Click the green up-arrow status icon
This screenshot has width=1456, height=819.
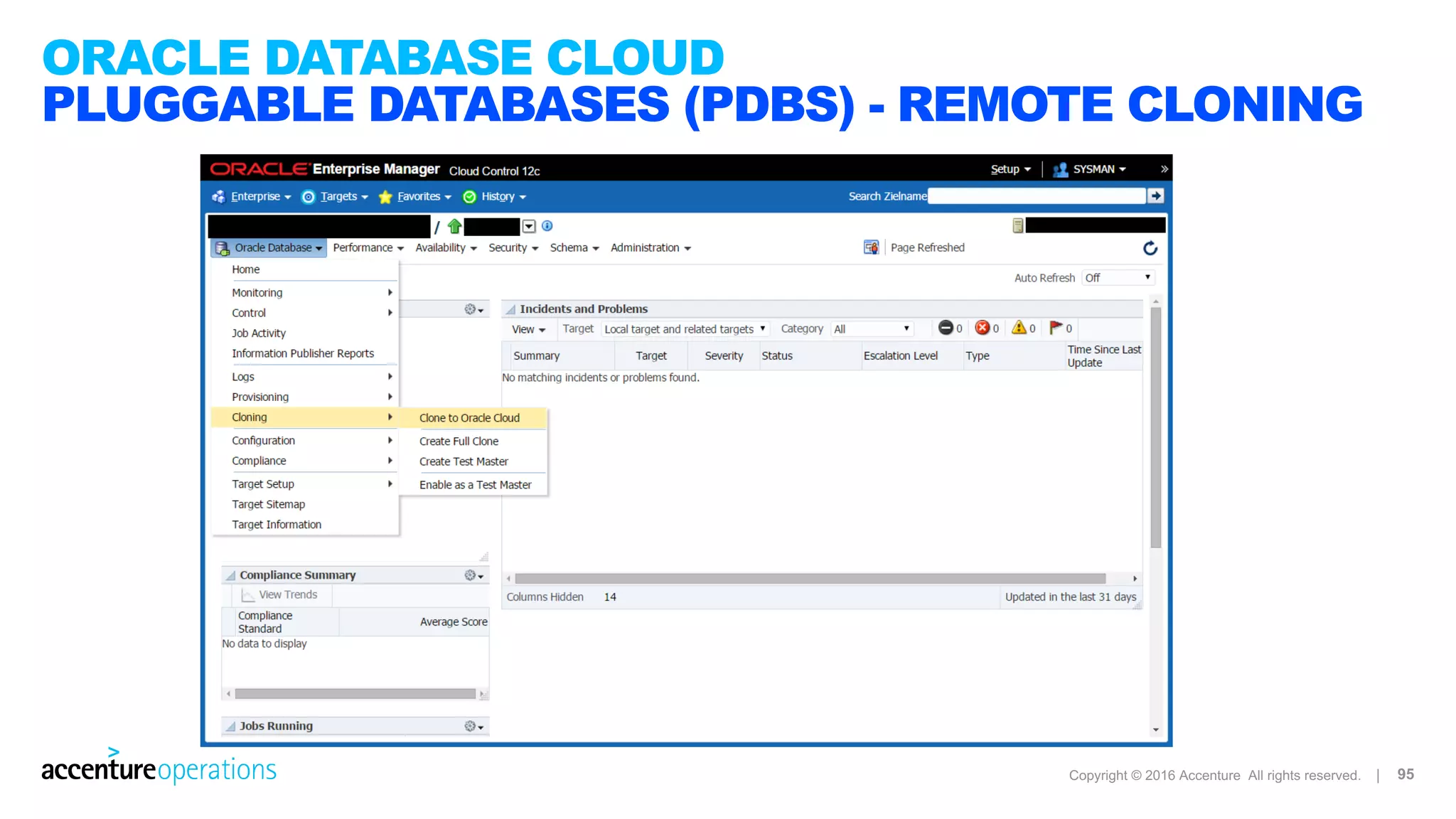[454, 227]
